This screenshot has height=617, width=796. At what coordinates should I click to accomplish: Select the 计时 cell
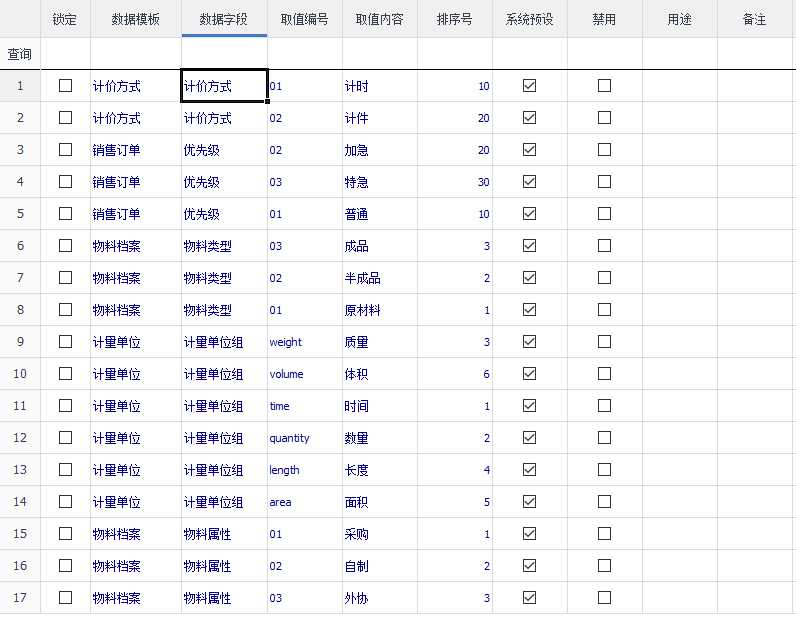point(380,85)
